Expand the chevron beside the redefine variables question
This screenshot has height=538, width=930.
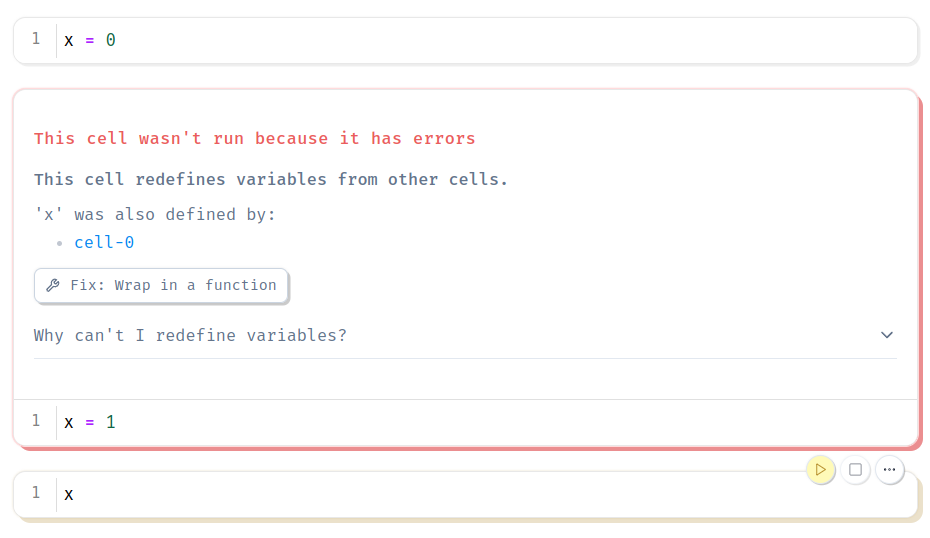click(x=886, y=335)
